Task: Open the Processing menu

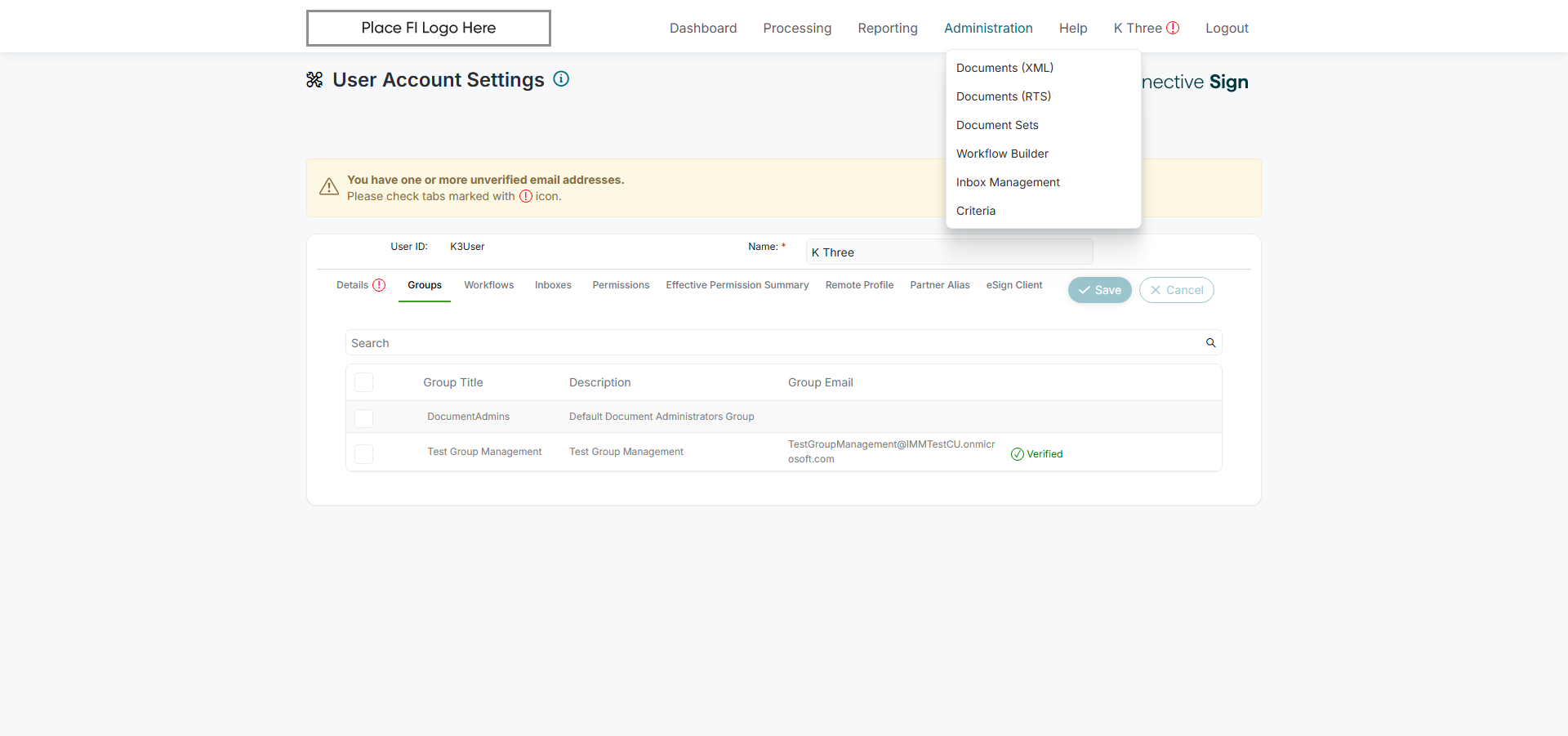Action: click(x=797, y=28)
